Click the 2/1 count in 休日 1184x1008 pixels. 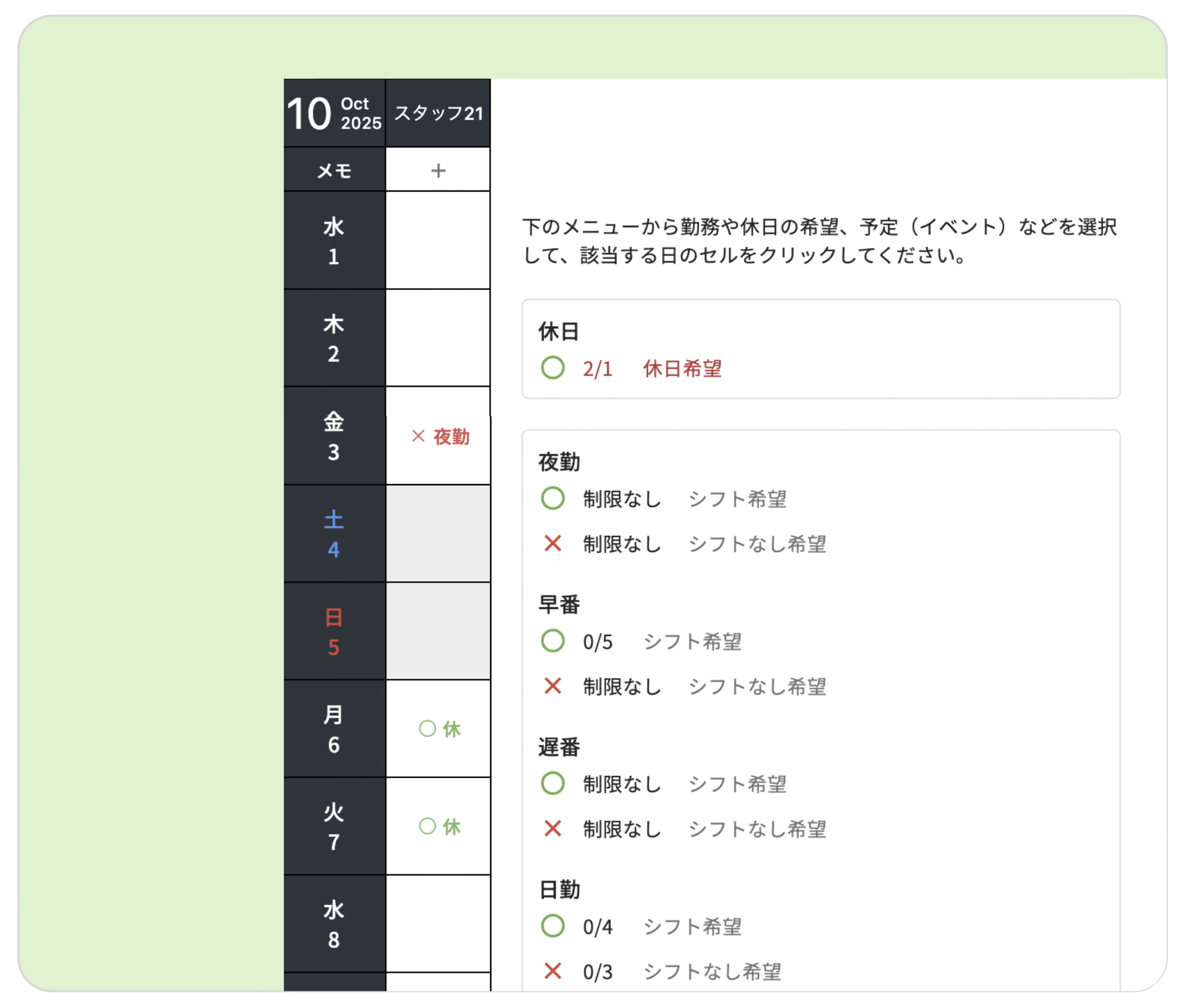coord(598,369)
